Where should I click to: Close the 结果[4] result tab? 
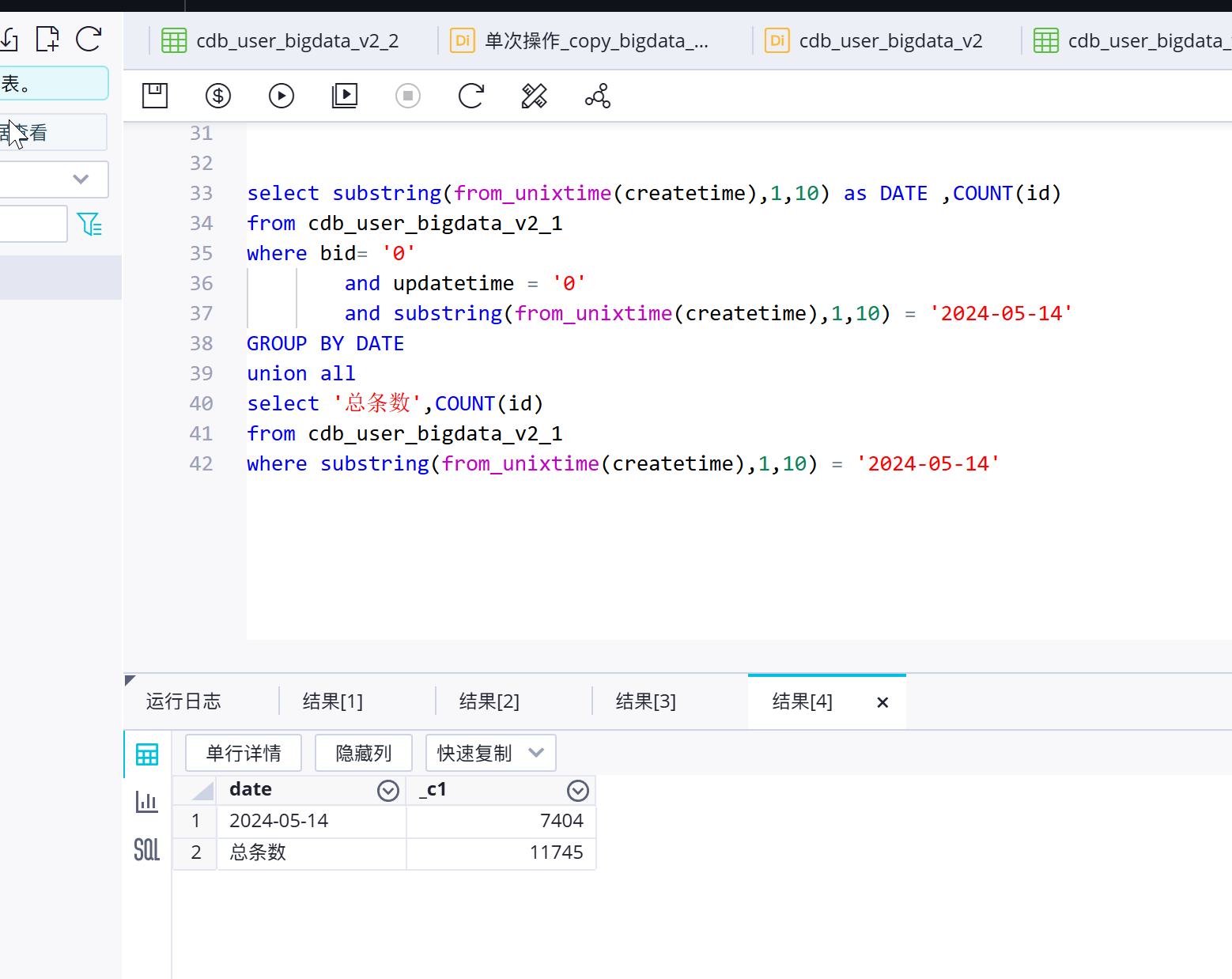coord(883,702)
